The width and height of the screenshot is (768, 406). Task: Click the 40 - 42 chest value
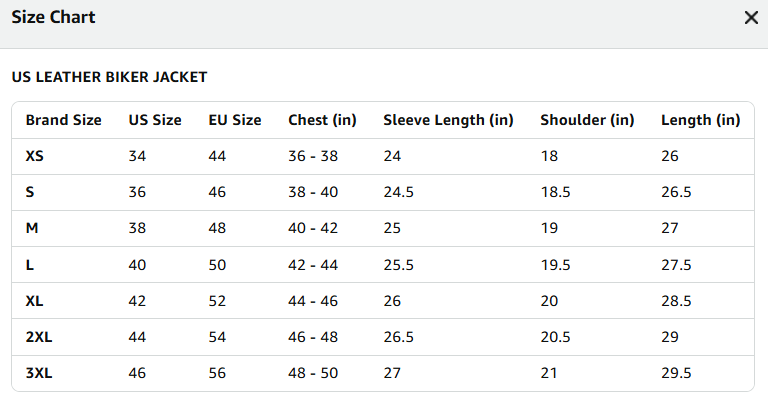[x=313, y=228]
